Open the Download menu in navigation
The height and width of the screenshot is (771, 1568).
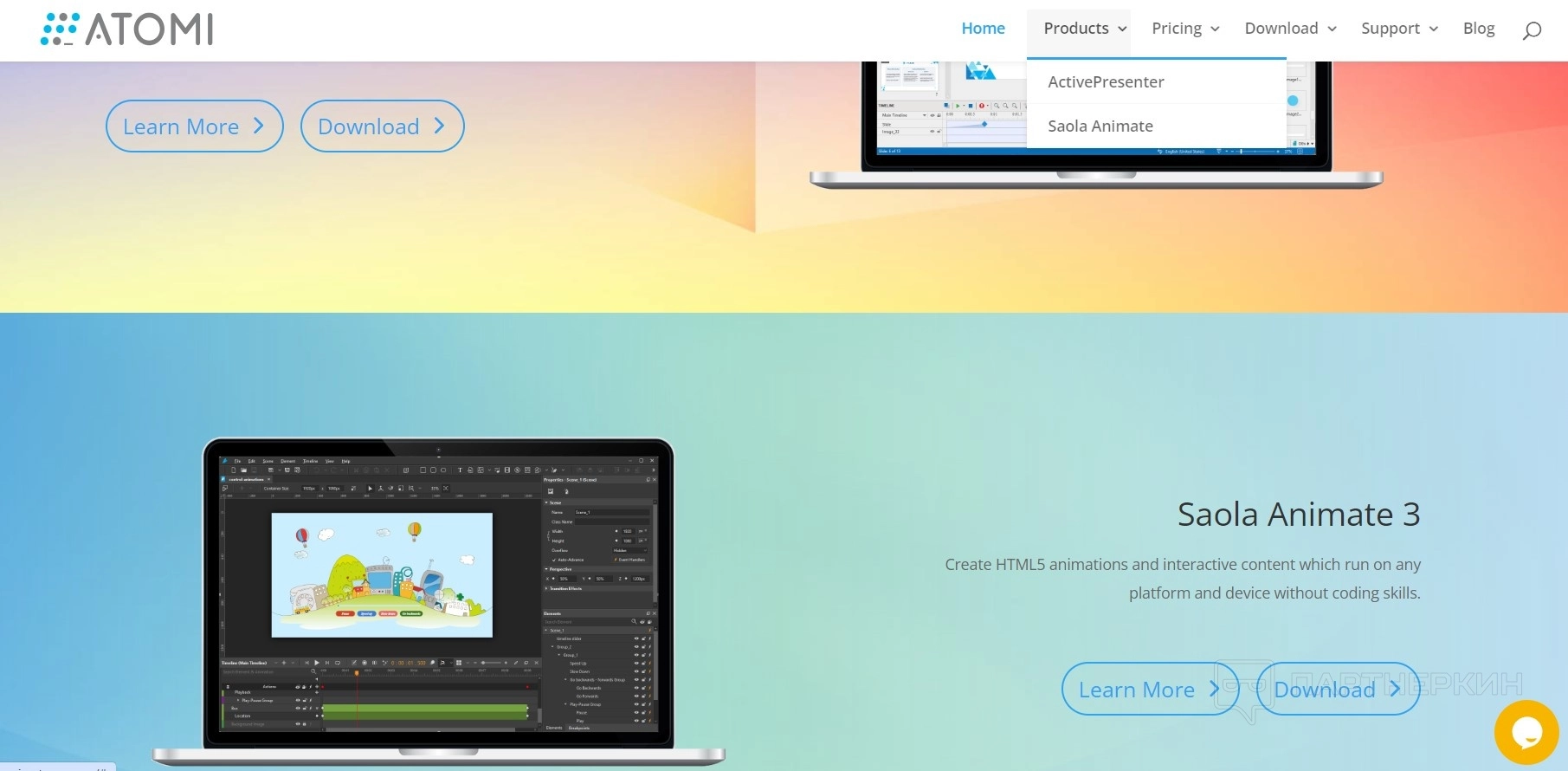point(1281,29)
